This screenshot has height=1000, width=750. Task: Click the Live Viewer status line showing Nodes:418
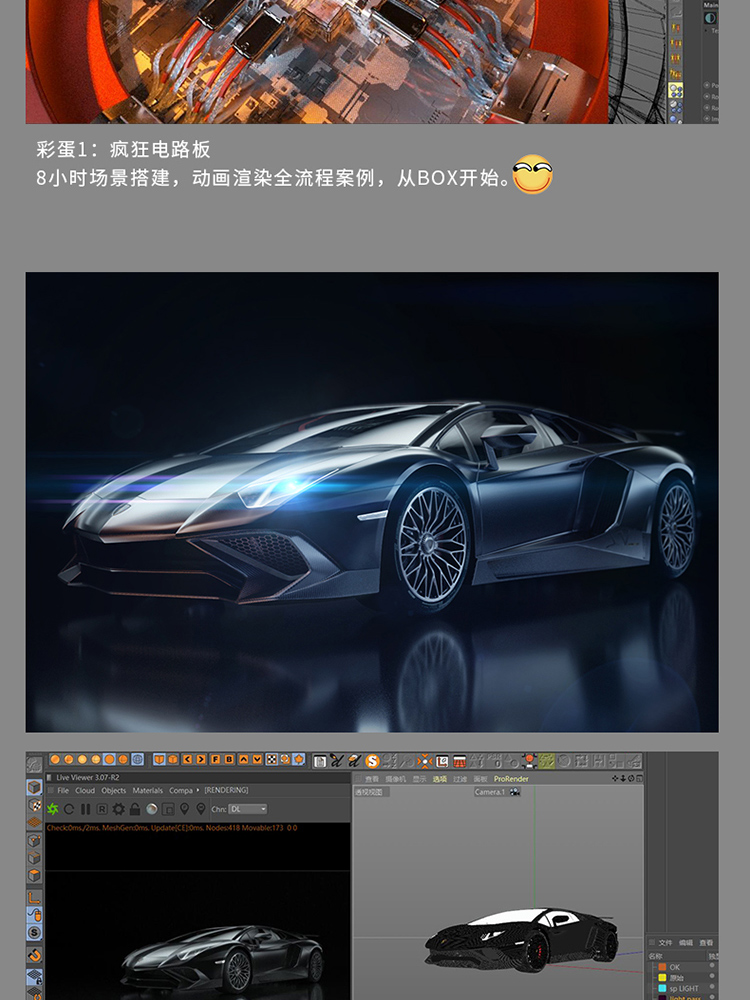(x=172, y=828)
